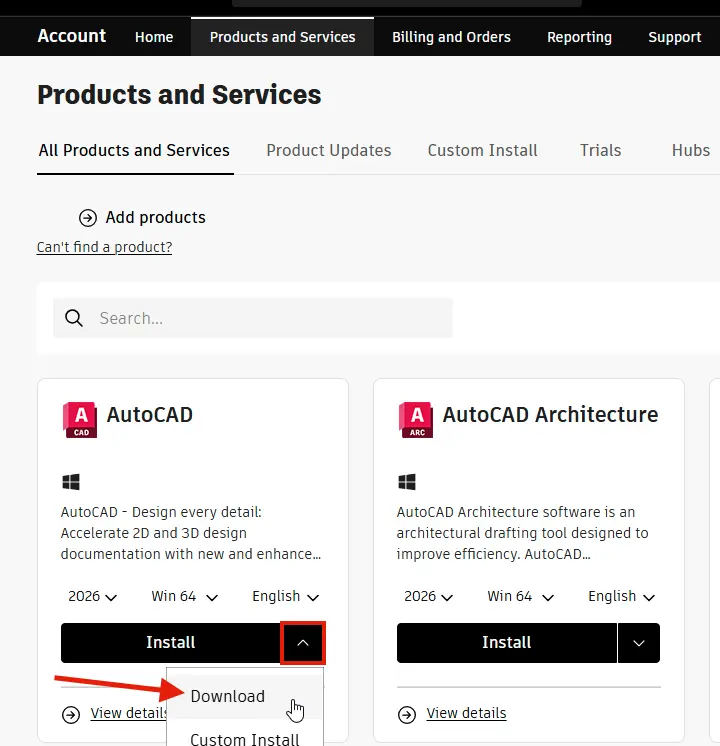
Task: Click Windows platform icon under AutoCAD
Action: tap(71, 482)
